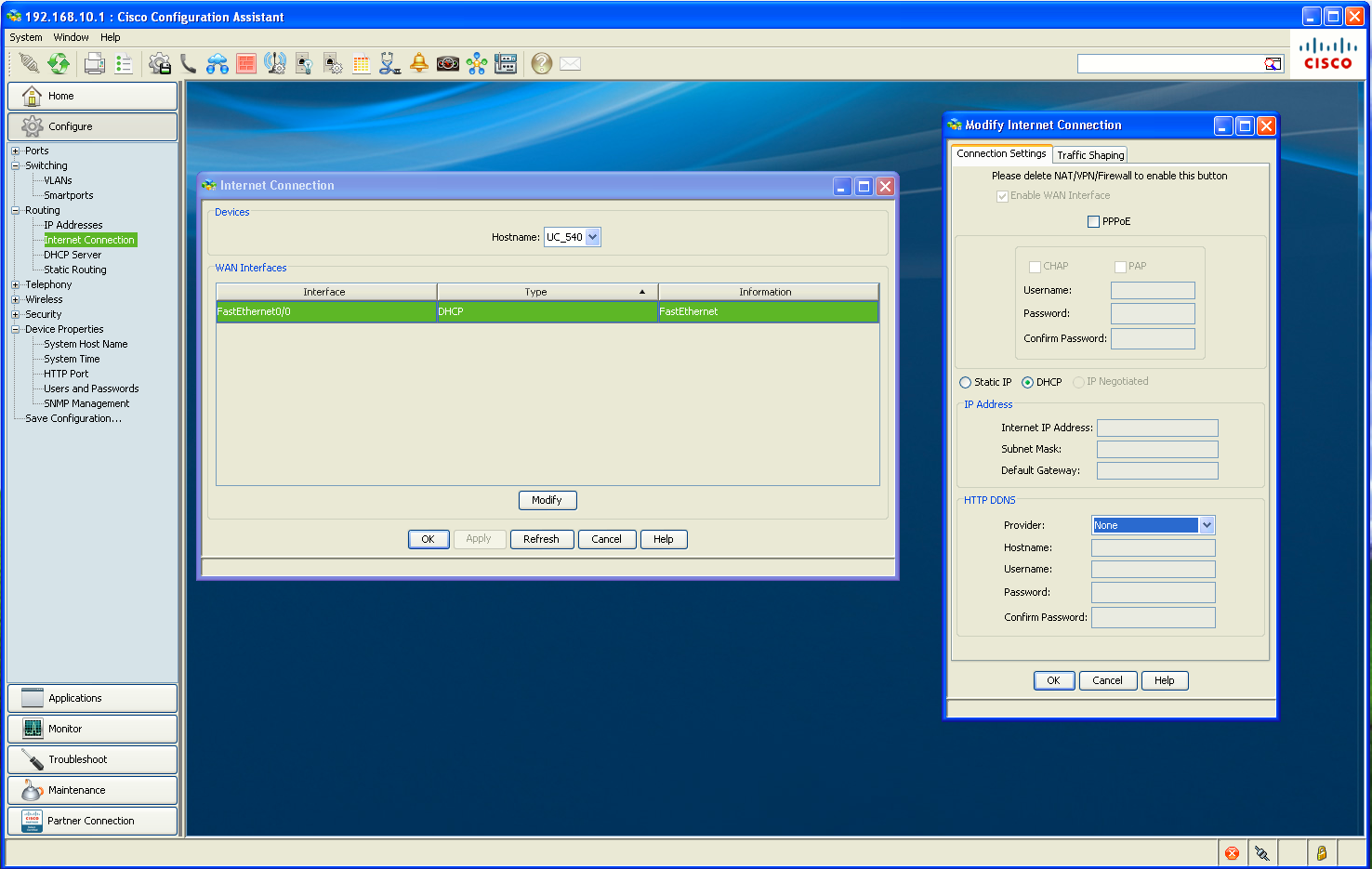Click the Port Settings gear toolbar icon

333,63
